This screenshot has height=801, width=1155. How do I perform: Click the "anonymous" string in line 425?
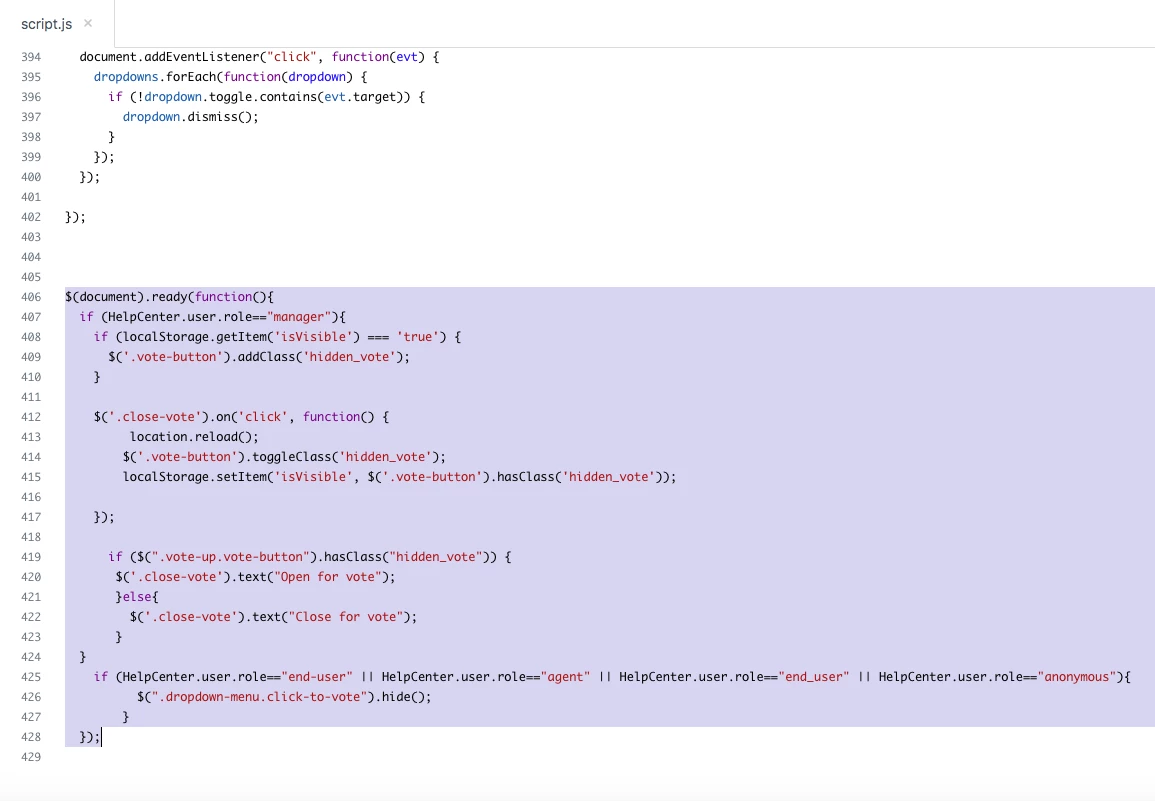[1076, 677]
